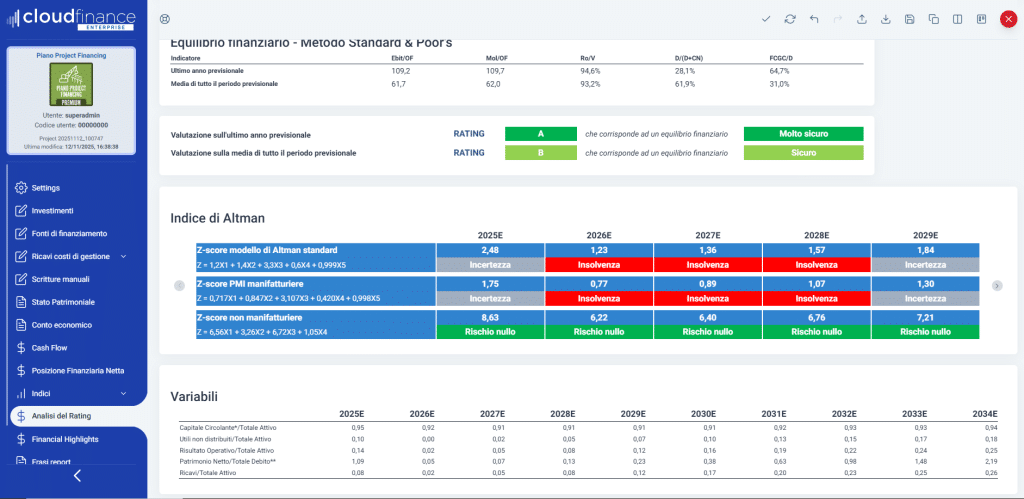Open the Cash Flow sidebar item
The width and height of the screenshot is (1024, 499).
click(48, 348)
